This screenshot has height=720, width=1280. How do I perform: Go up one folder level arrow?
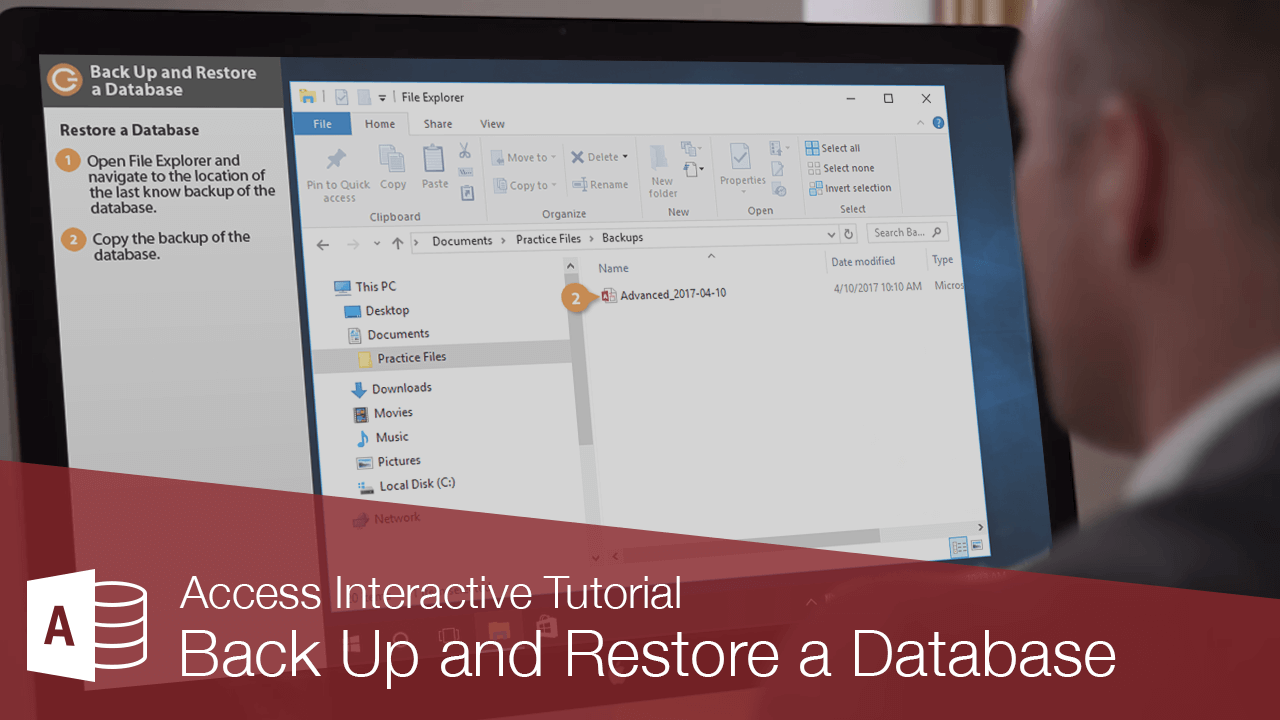click(x=398, y=243)
